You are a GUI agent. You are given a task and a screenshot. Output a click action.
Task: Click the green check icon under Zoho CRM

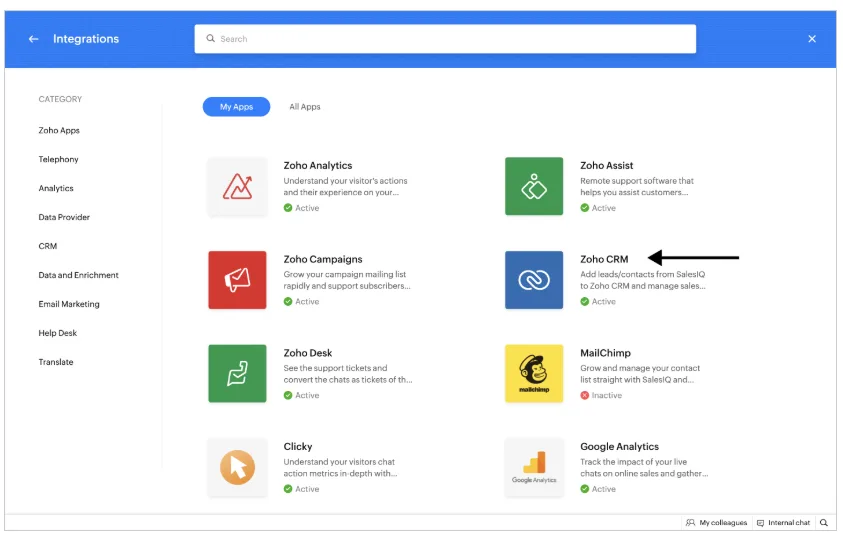tap(584, 301)
